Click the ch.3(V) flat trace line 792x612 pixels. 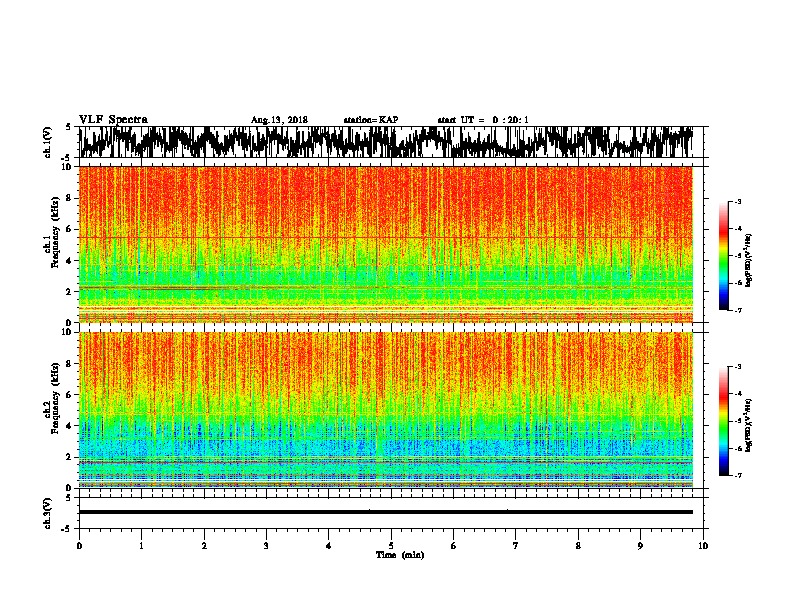point(386,512)
